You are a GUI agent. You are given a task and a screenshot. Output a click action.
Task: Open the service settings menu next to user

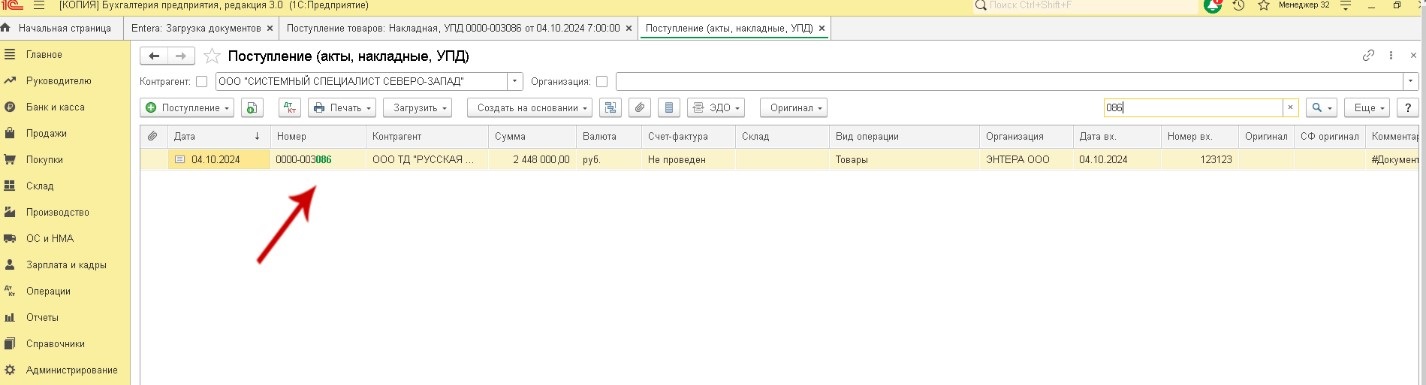coord(1344,6)
